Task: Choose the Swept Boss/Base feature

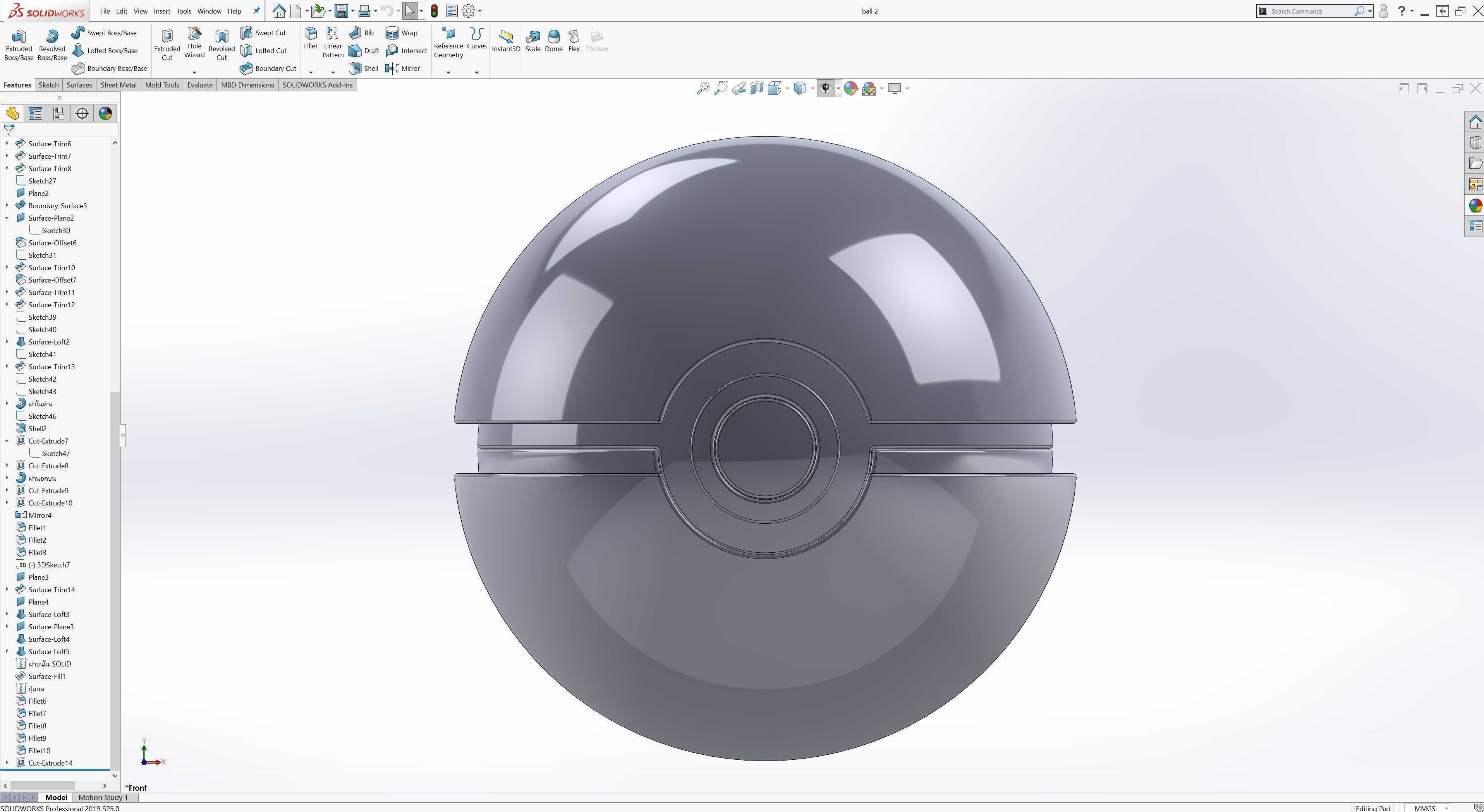Action: coord(104,33)
